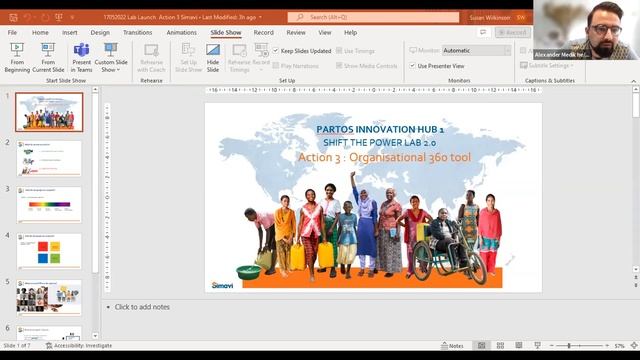Click thumbnail pane scroll down arrow

click(x=95, y=336)
